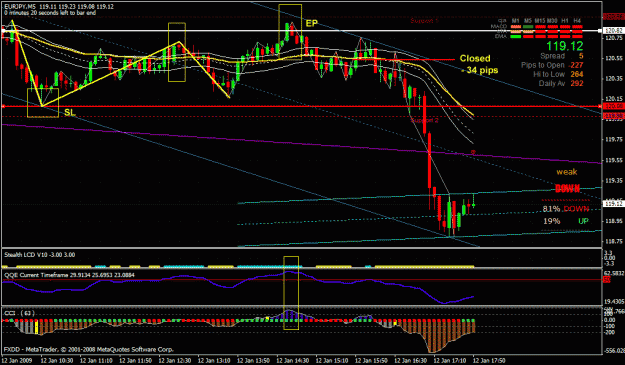This screenshot has width=625, height=365.
Task: Click the '19%' up probability value
Action: tap(552, 221)
